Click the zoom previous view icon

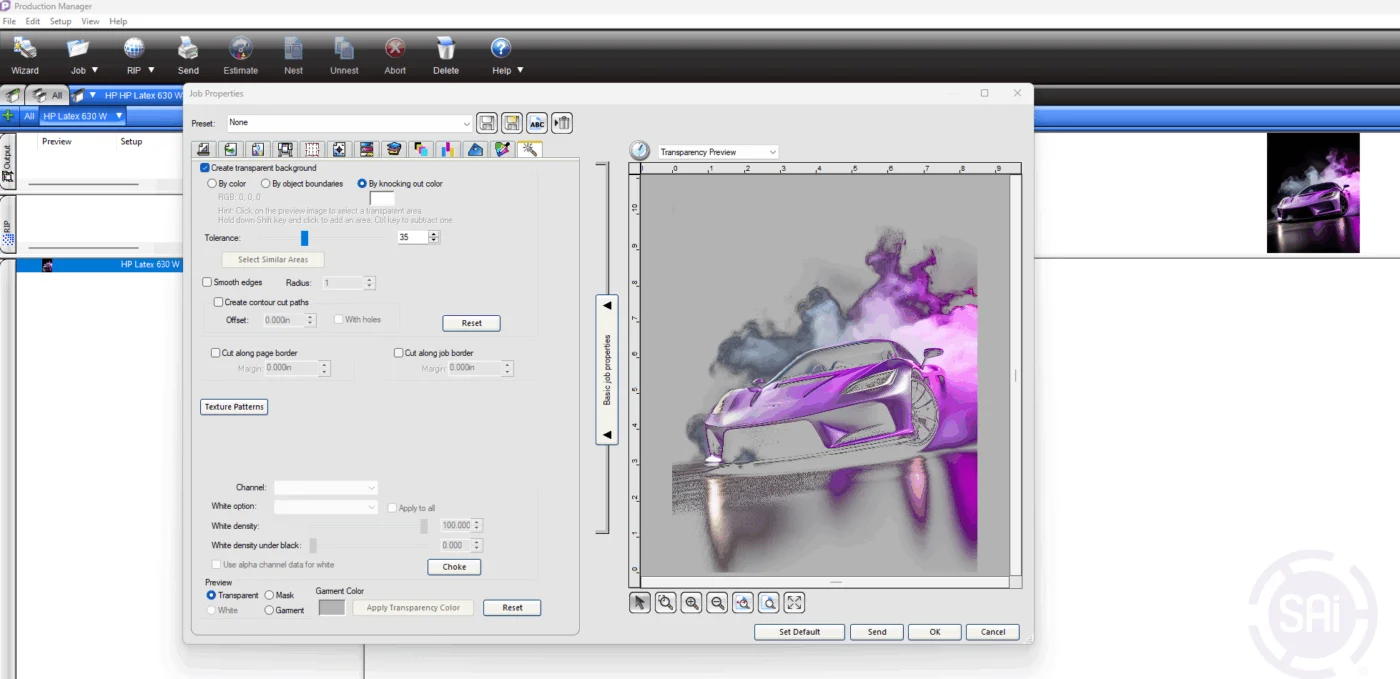coord(743,602)
